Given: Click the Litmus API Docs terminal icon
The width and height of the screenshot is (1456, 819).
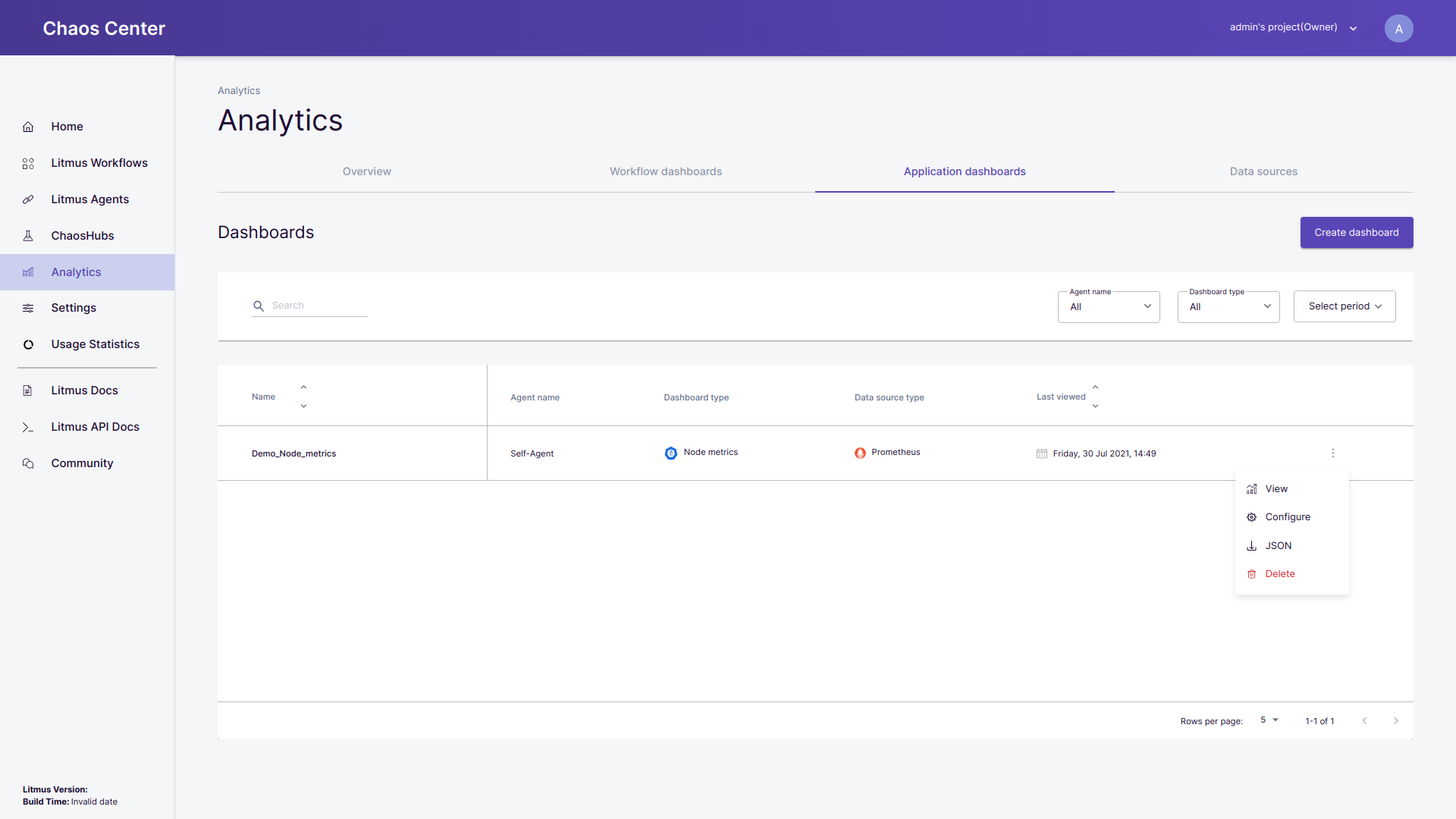Looking at the screenshot, I should 28,427.
